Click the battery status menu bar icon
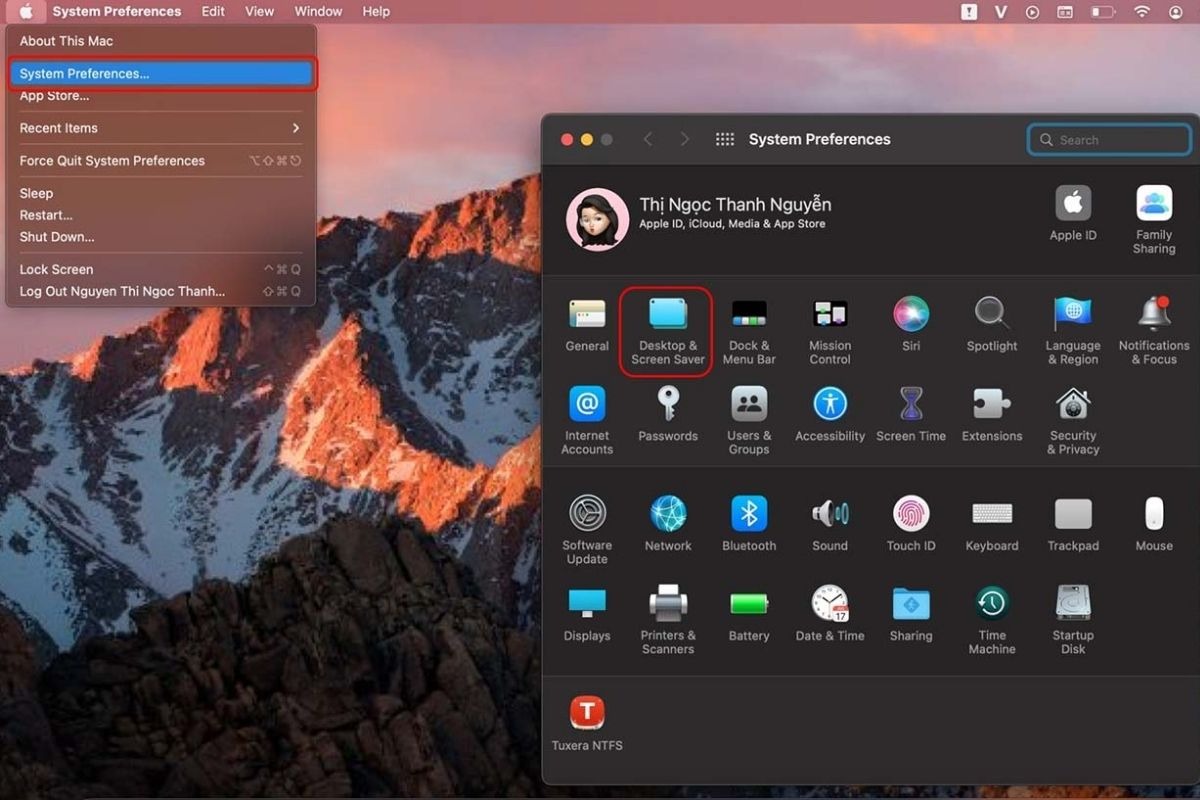 pyautogui.click(x=1103, y=12)
